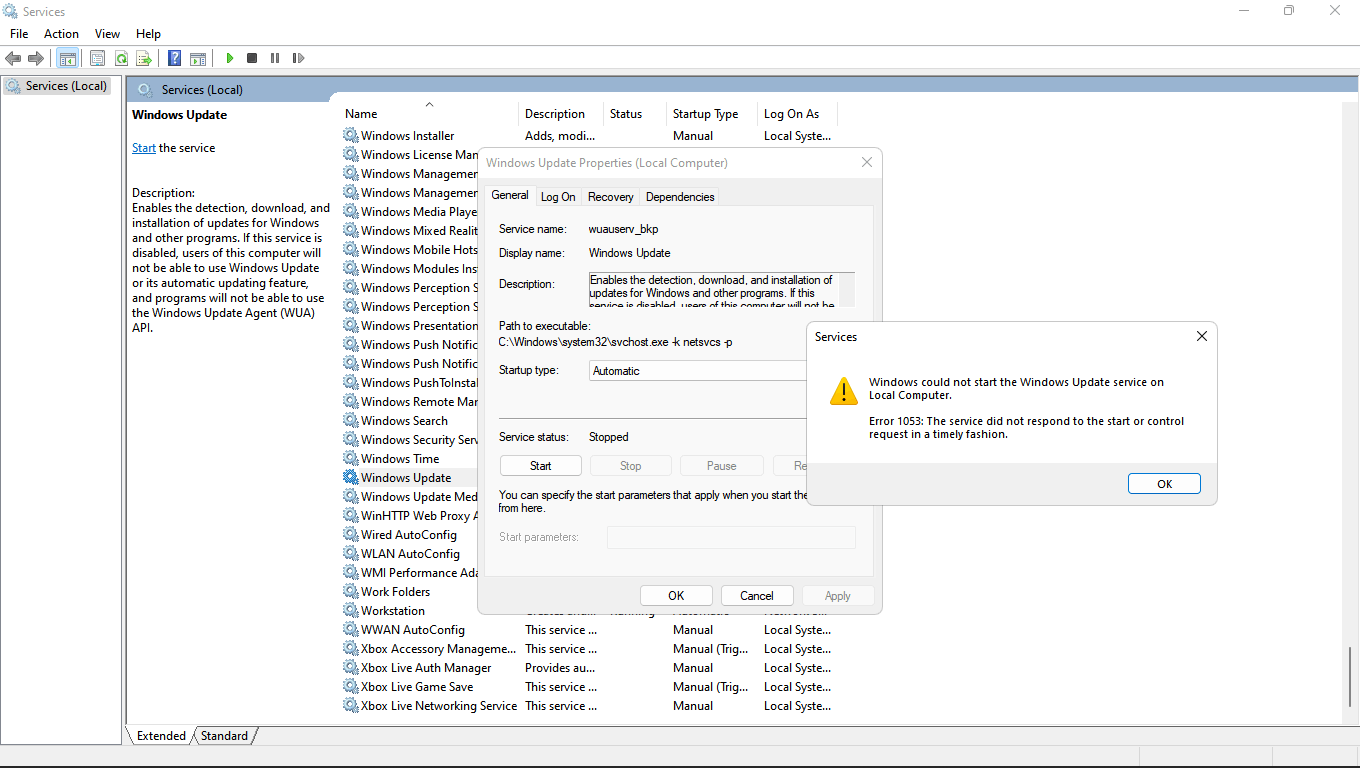The width and height of the screenshot is (1360, 768).
Task: Select the Xbox Live Networking Service row
Action: 588,705
